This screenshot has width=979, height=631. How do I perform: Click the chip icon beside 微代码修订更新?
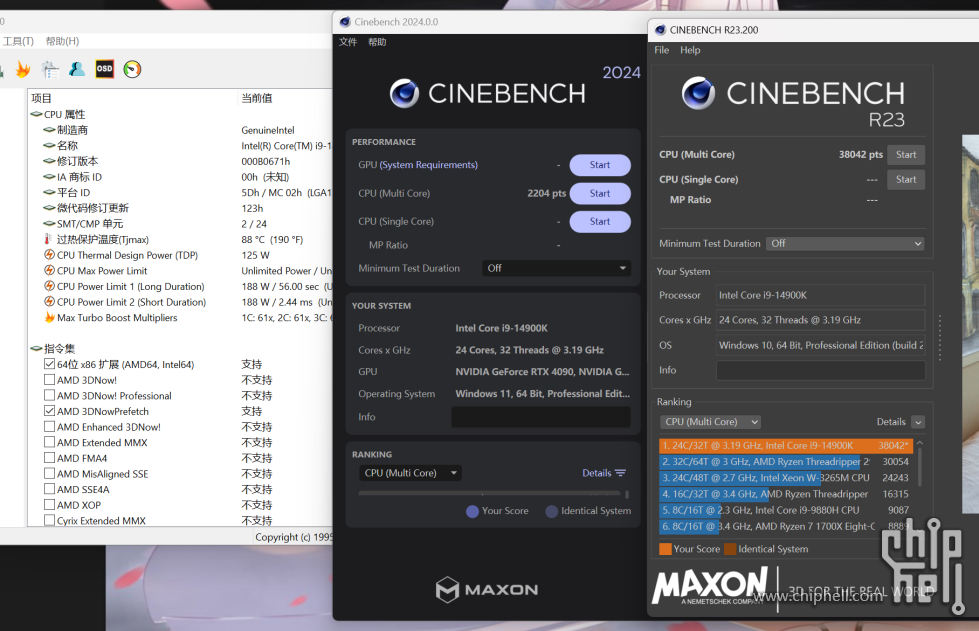click(49, 208)
